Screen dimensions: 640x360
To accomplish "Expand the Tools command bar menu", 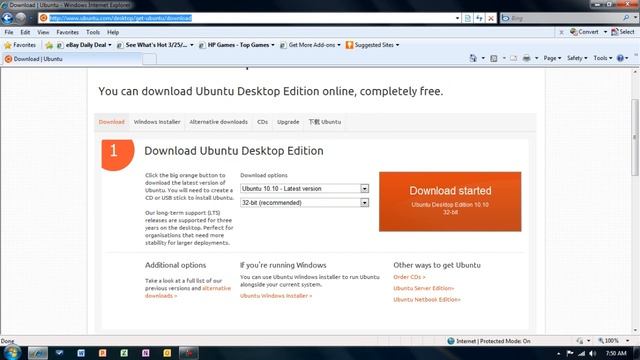I will click(x=602, y=58).
